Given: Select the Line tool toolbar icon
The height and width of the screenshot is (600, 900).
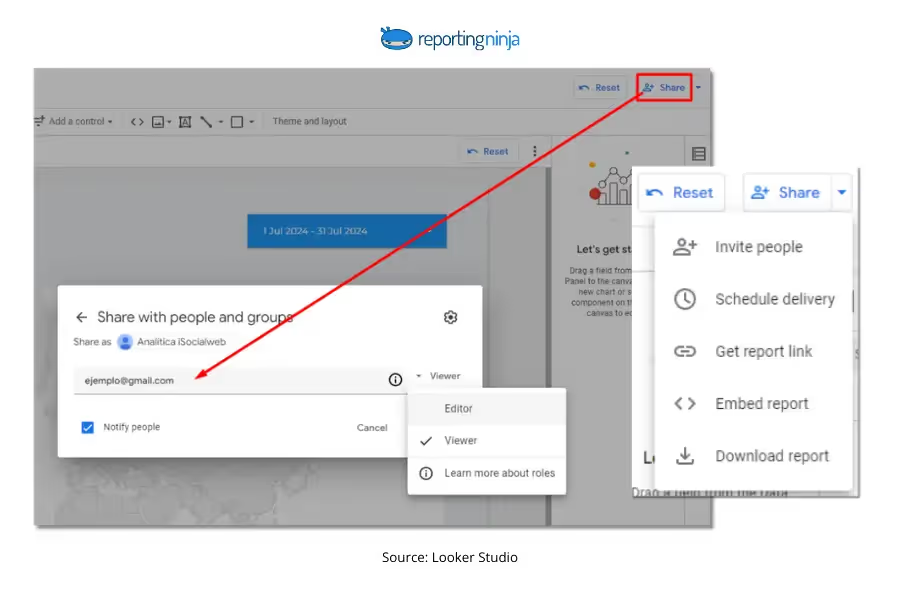Looking at the screenshot, I should click(x=206, y=122).
